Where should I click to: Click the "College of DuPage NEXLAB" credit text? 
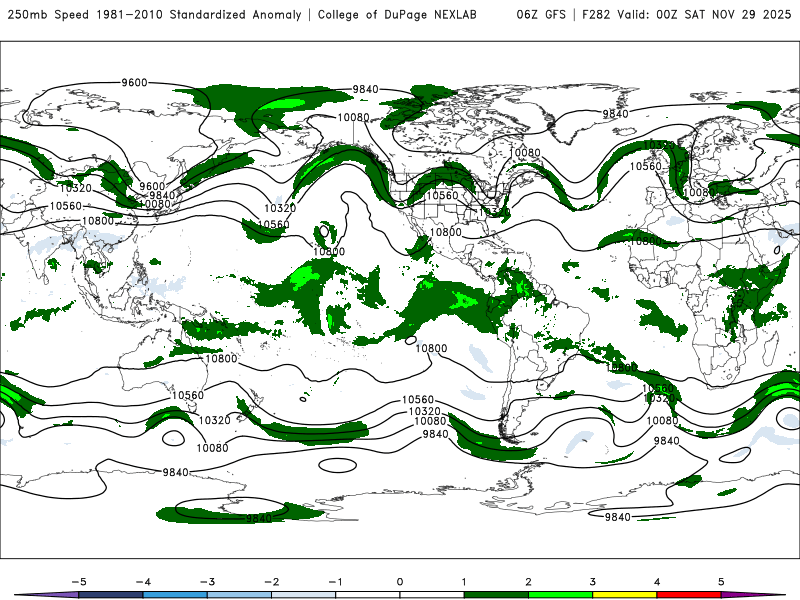397,14
